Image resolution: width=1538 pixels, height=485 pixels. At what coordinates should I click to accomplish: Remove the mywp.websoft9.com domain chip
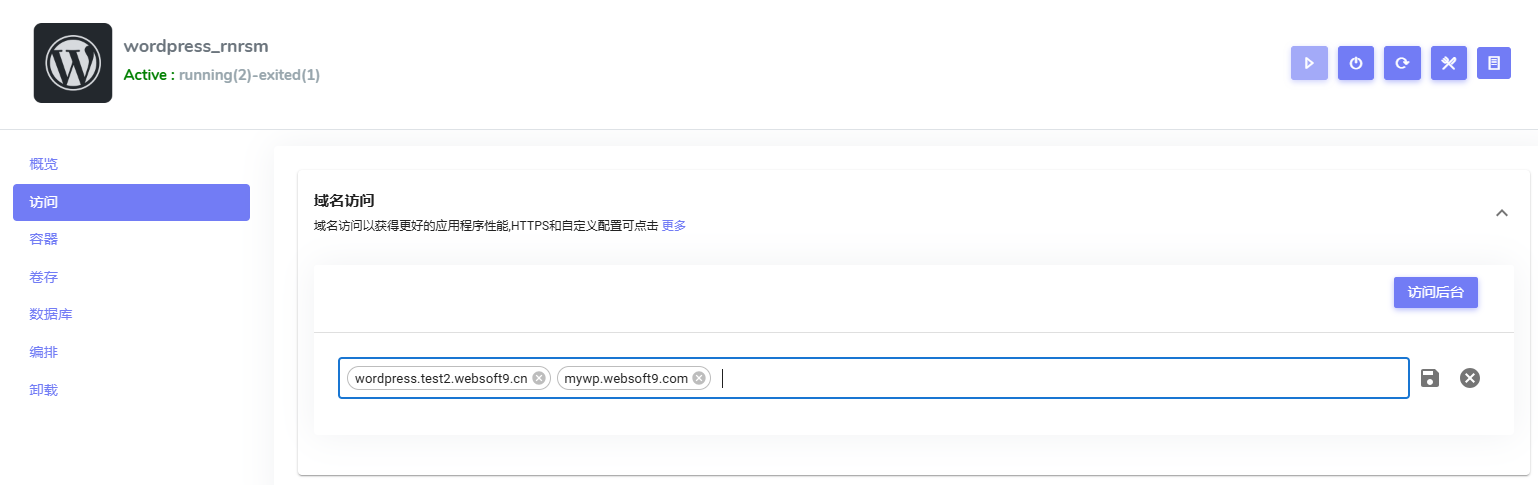[x=699, y=378]
